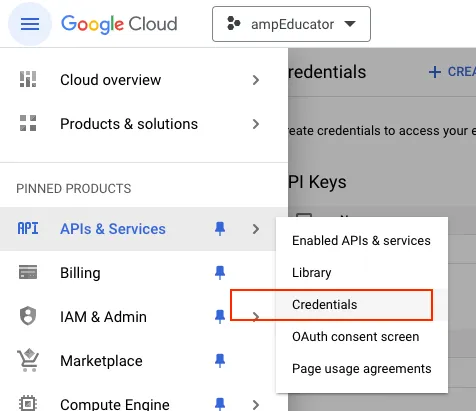The height and width of the screenshot is (411, 476).
Task: Expand the IAM & Admin chevron
Action: 256,316
